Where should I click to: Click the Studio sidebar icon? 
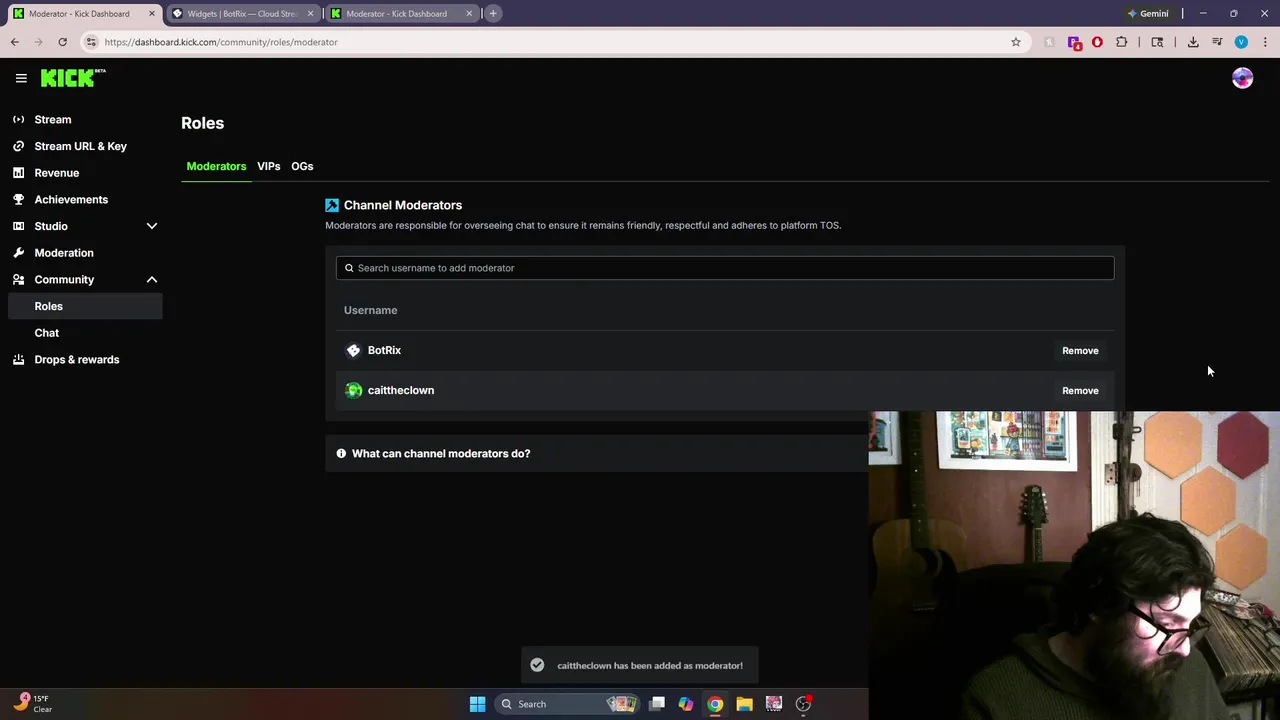[x=18, y=226]
